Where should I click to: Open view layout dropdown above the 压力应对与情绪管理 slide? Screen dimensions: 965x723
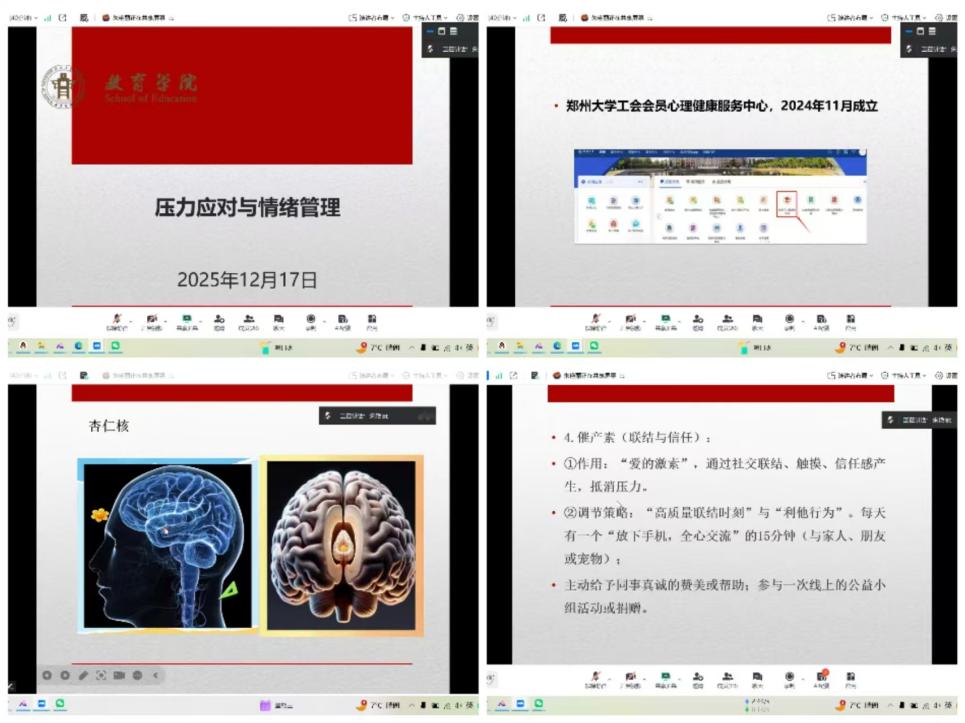pos(371,17)
